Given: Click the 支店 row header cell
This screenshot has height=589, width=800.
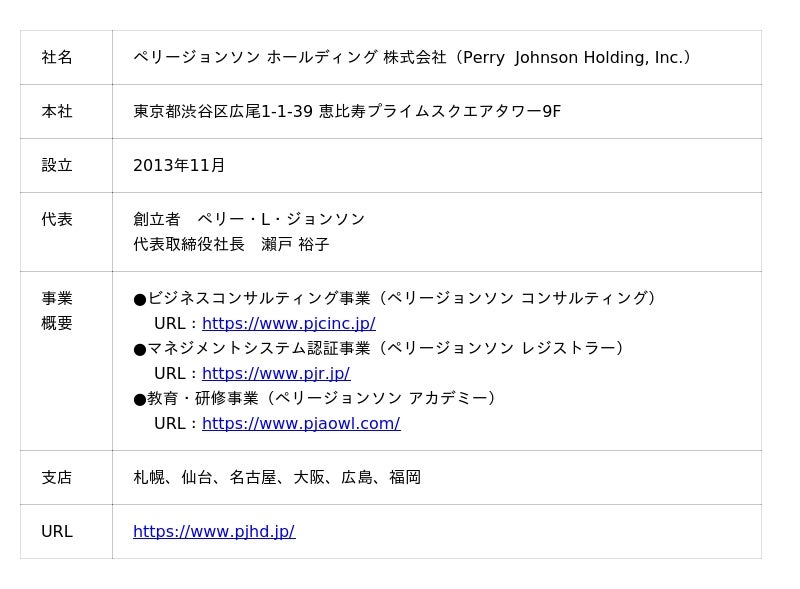Looking at the screenshot, I should tap(66, 478).
